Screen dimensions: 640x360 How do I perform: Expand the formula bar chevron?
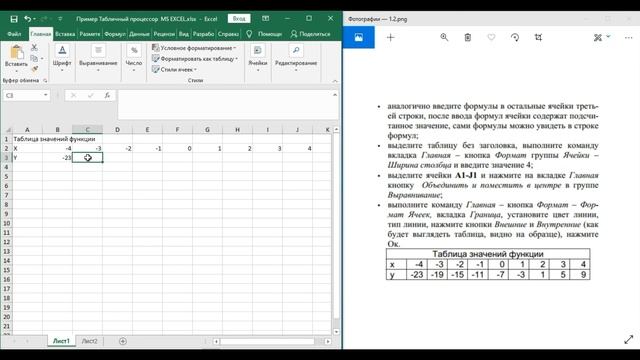(335, 95)
